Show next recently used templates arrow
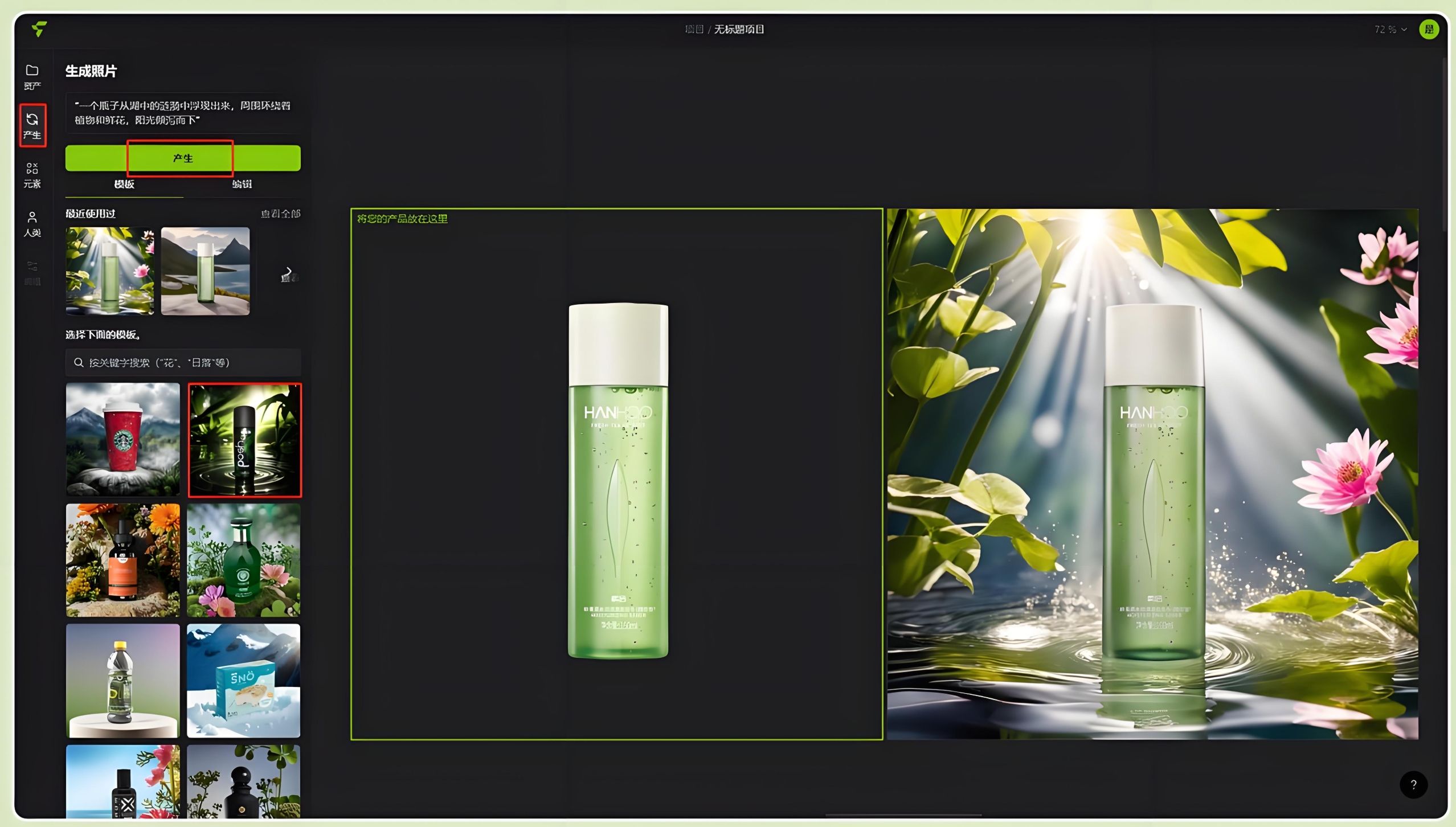The width and height of the screenshot is (1456, 827). pyautogui.click(x=289, y=271)
